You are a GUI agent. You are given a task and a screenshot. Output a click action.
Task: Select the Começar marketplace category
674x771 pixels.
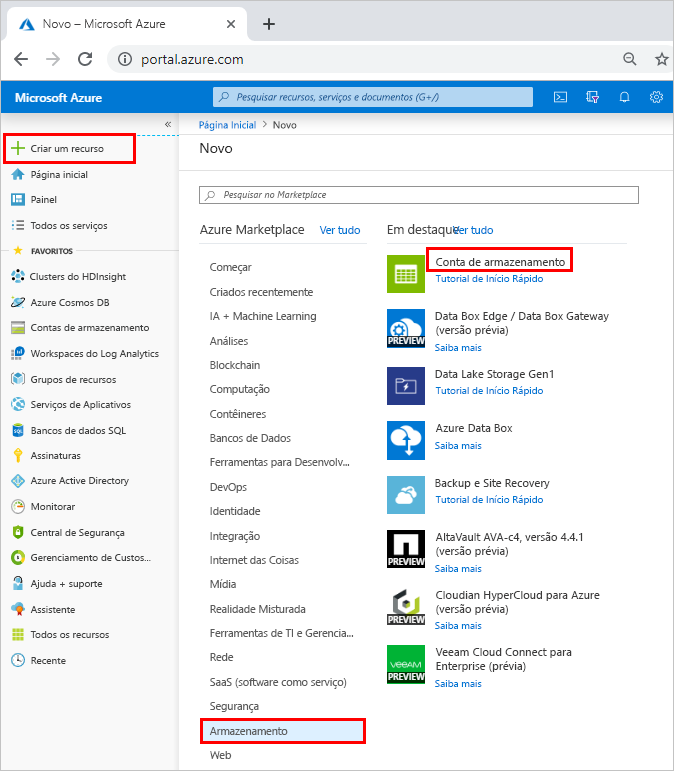click(x=231, y=267)
